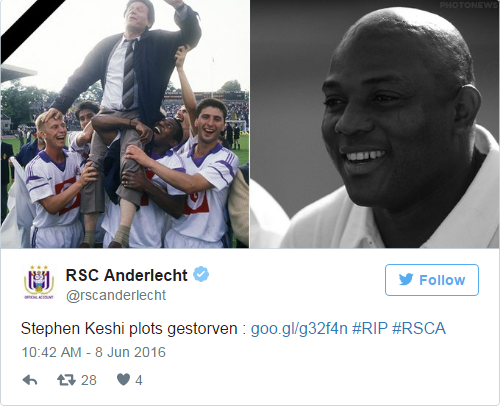Click the retweet count 28
501x410 pixels.
[x=89, y=380]
